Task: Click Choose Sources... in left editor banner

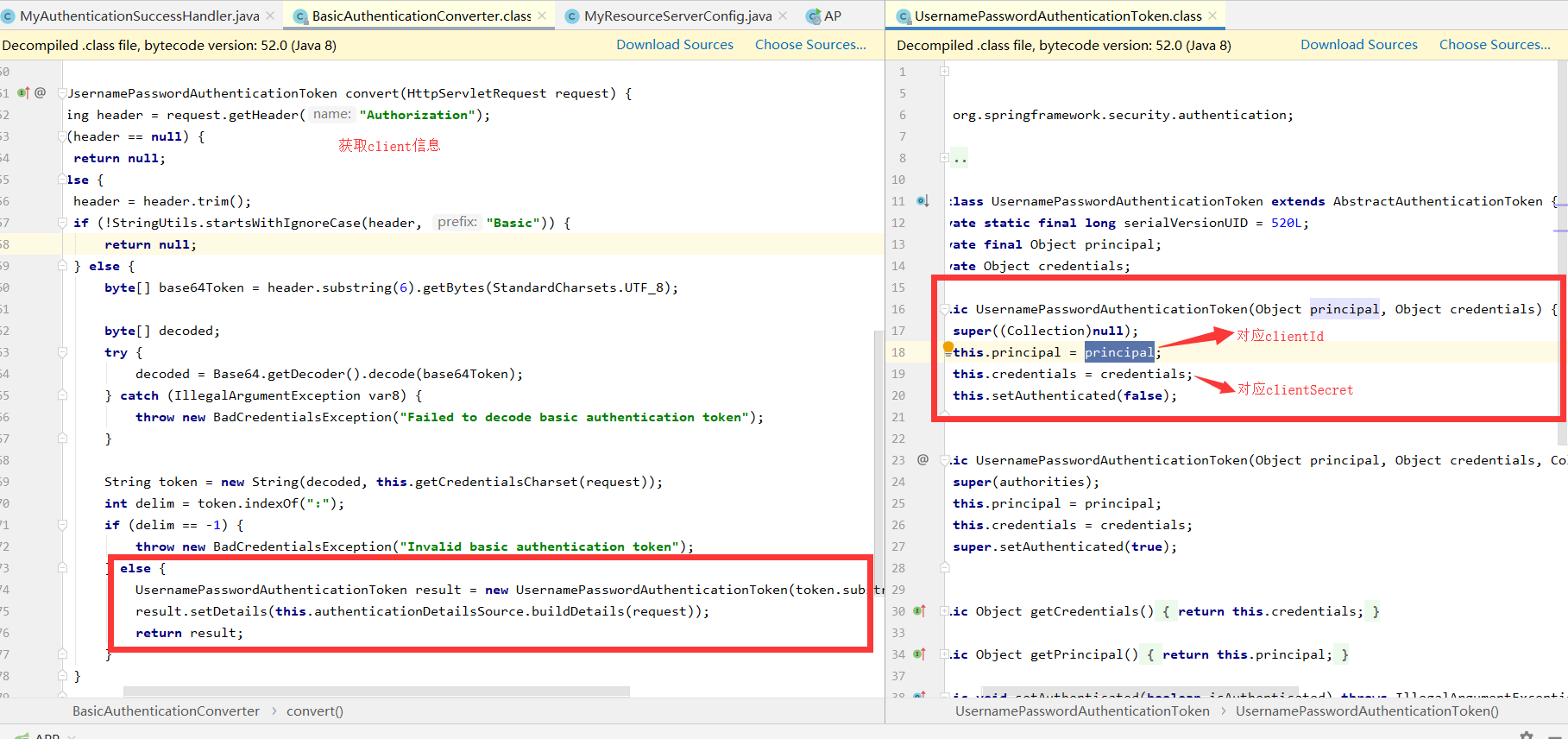Action: click(x=810, y=45)
